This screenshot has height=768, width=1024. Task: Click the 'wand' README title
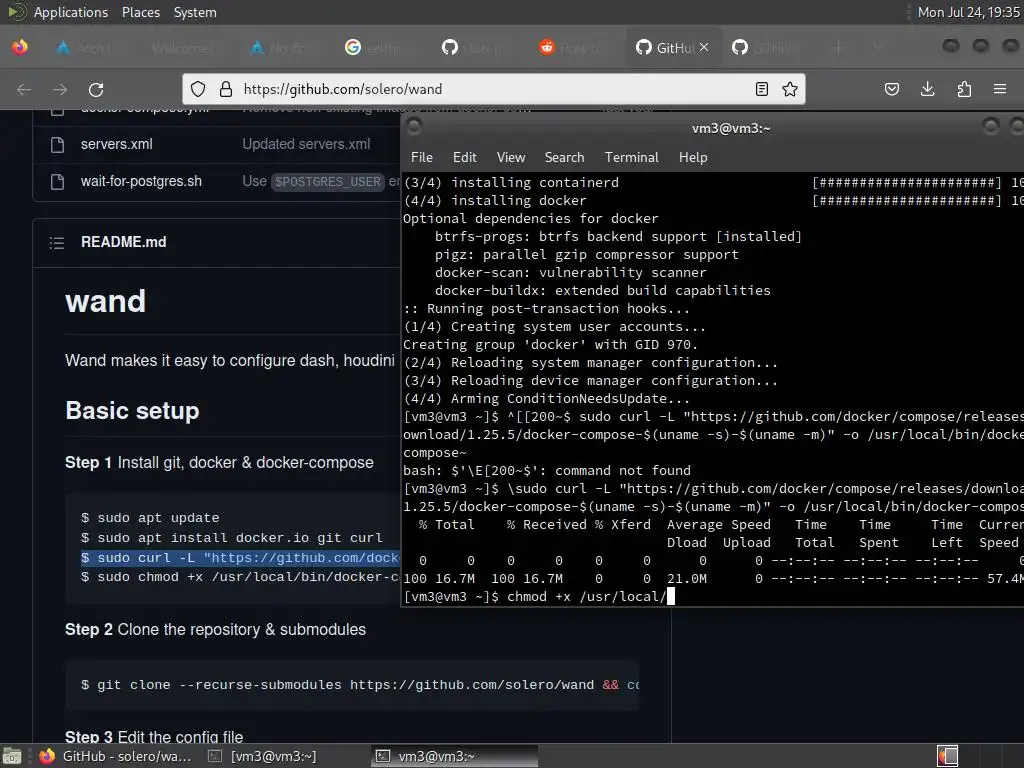click(x=106, y=301)
